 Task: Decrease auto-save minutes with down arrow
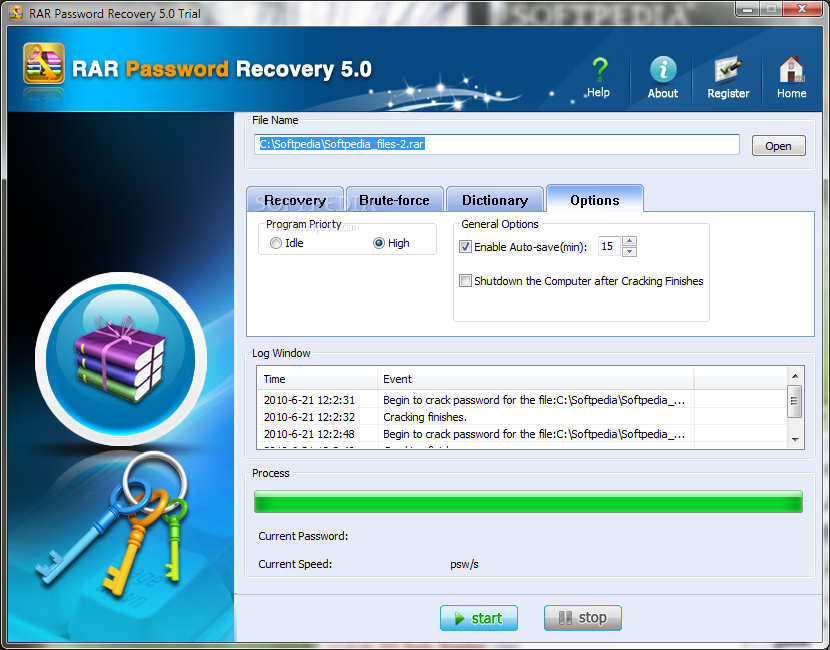click(x=629, y=251)
